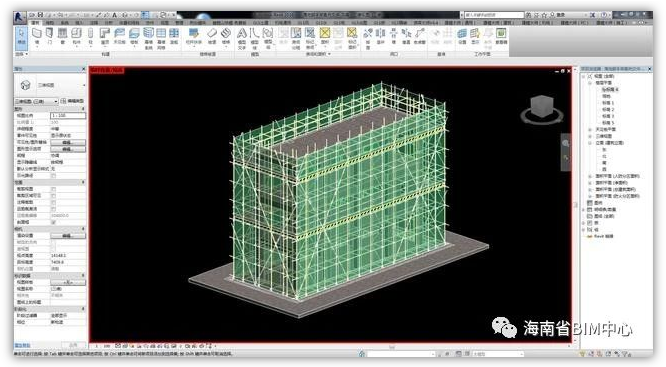Select the Curtain Grid tool
This screenshot has width=666, height=367.
click(161, 38)
